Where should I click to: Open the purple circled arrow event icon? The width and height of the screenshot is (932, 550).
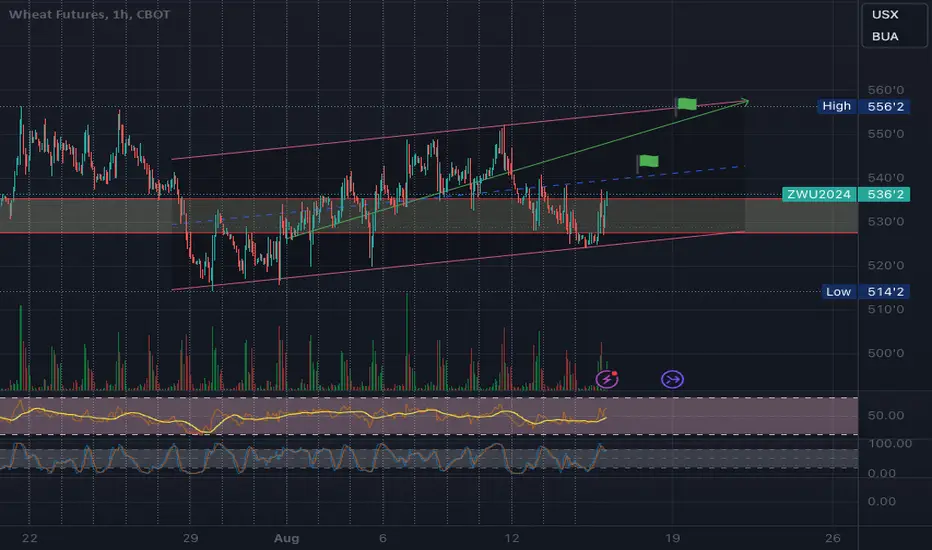(x=672, y=379)
